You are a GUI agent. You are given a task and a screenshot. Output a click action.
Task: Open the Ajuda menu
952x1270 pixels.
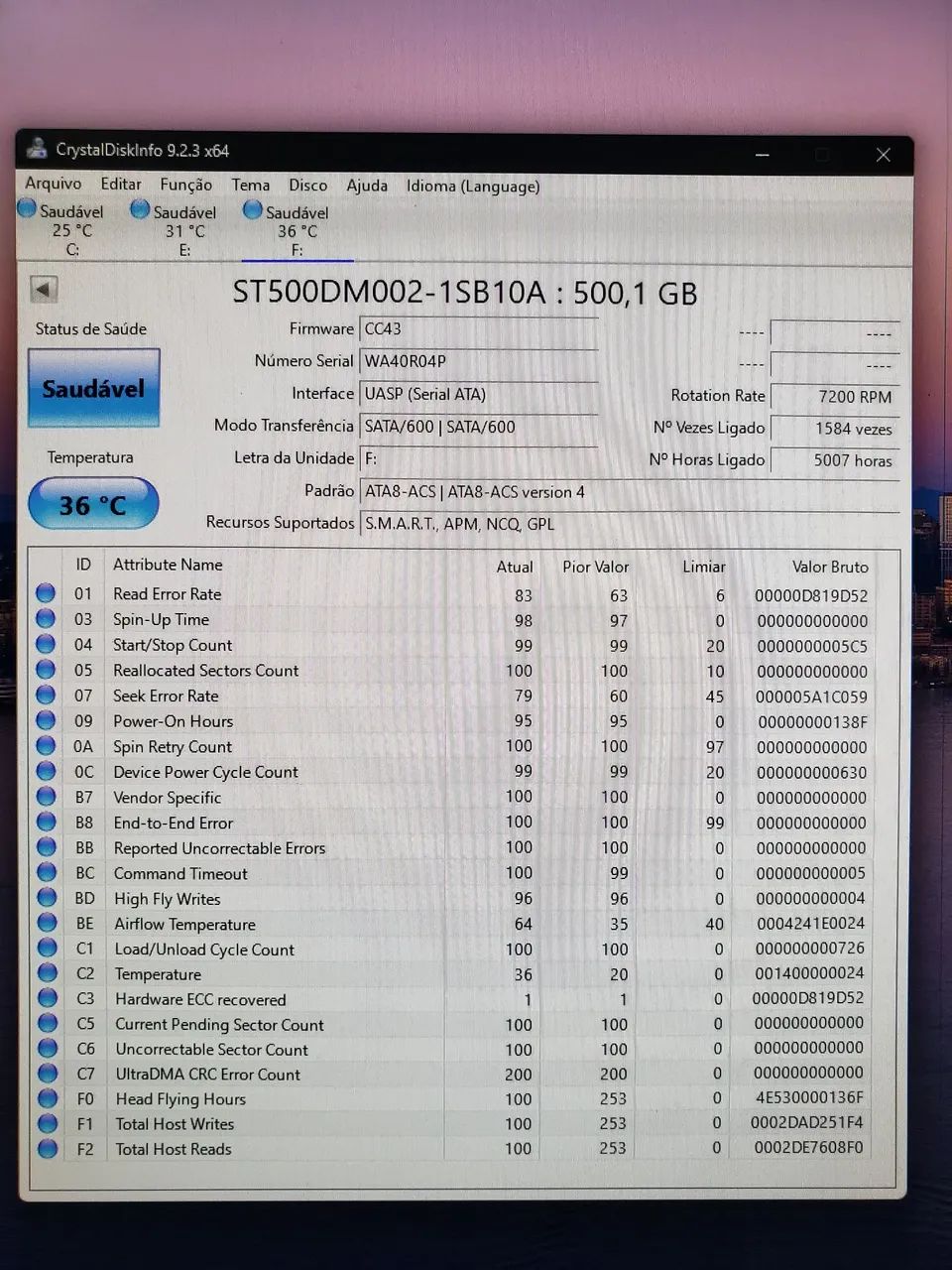click(367, 186)
